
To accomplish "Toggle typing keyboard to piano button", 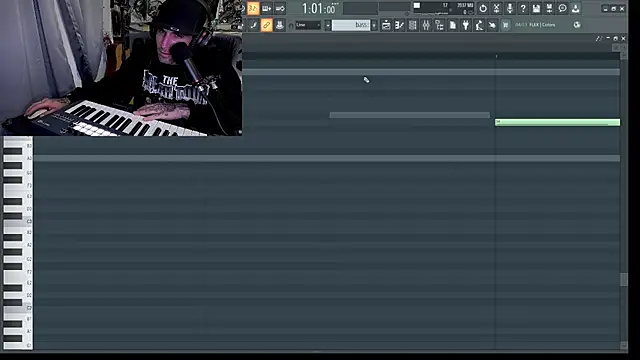I will pos(280,25).
